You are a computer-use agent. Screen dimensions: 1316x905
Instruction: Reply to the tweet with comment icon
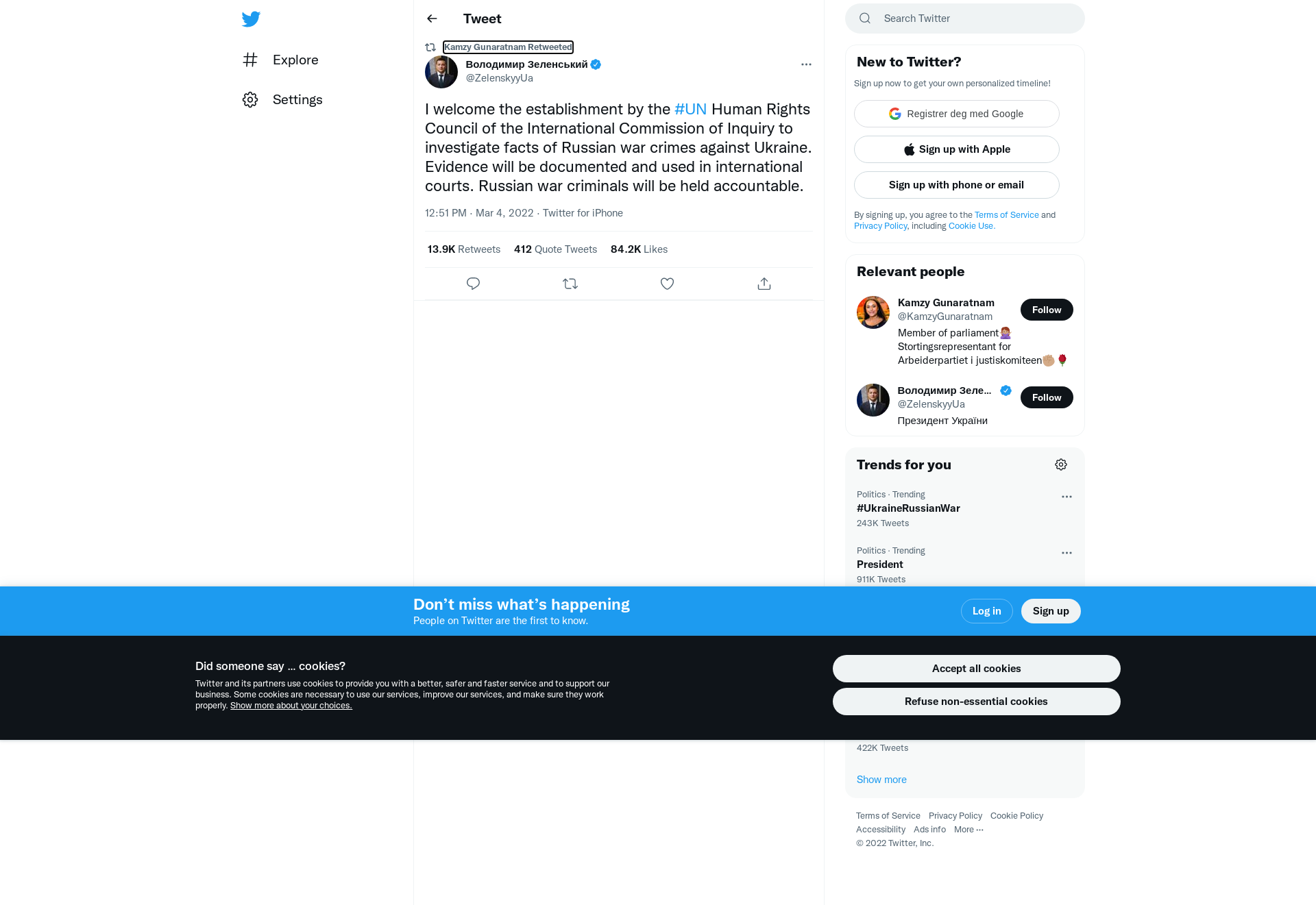click(x=473, y=284)
